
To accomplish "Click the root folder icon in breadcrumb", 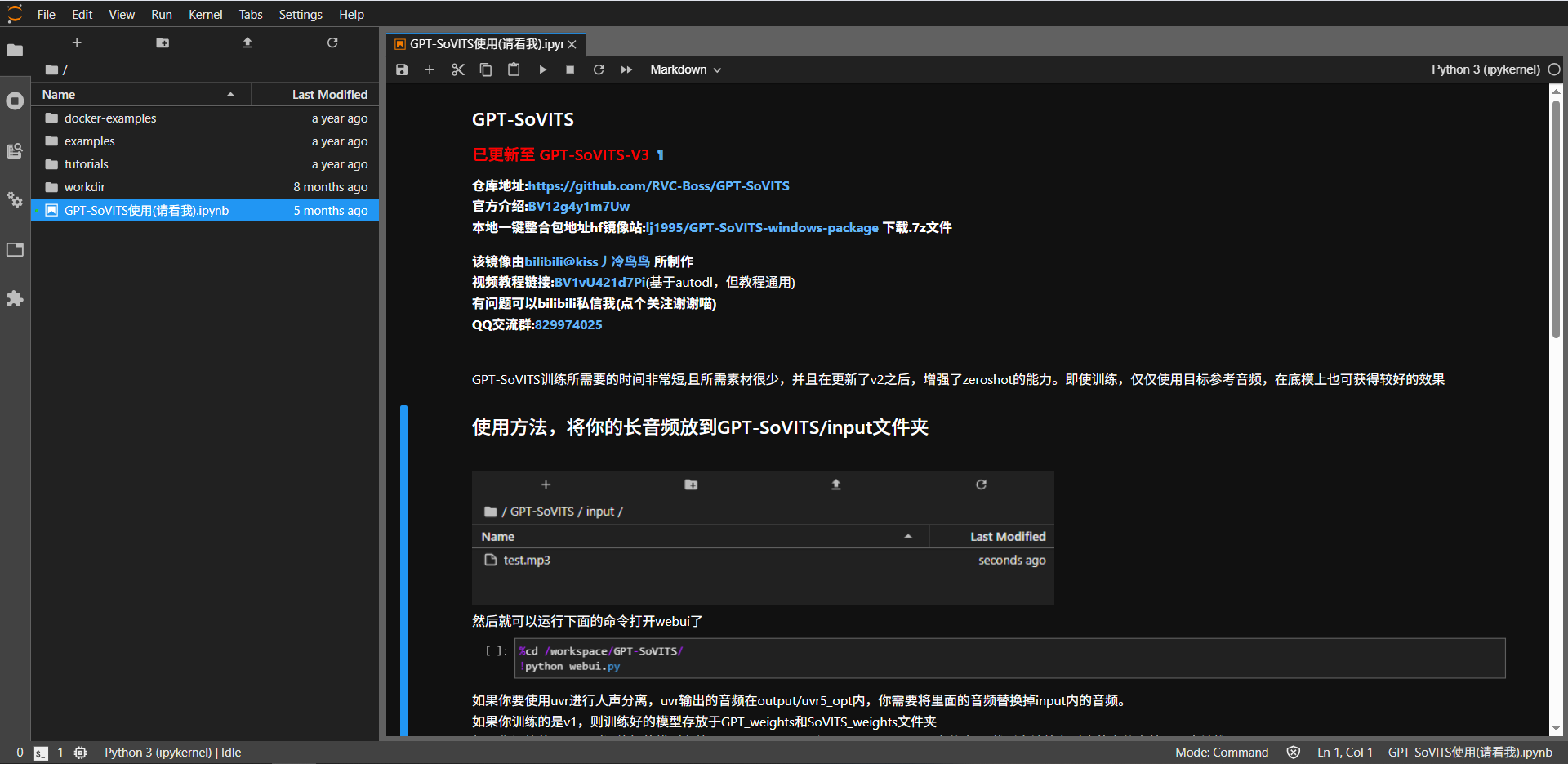I will [51, 69].
